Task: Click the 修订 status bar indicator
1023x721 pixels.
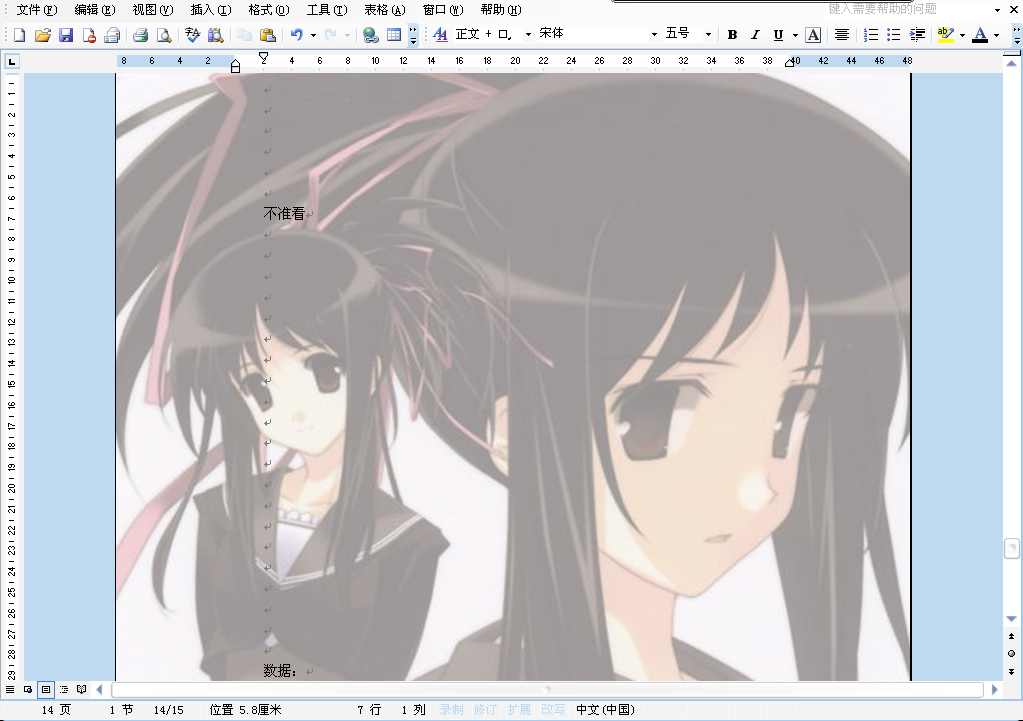Action: 485,709
